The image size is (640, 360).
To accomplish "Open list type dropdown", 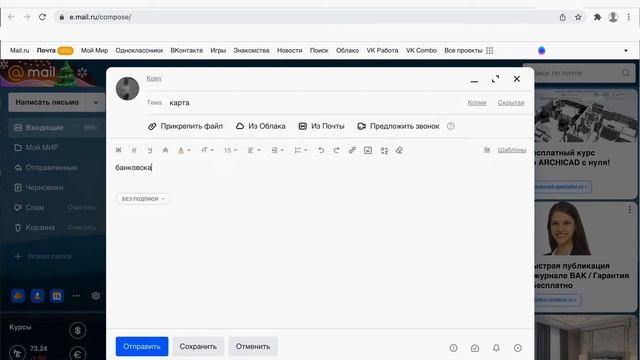I will (301, 150).
